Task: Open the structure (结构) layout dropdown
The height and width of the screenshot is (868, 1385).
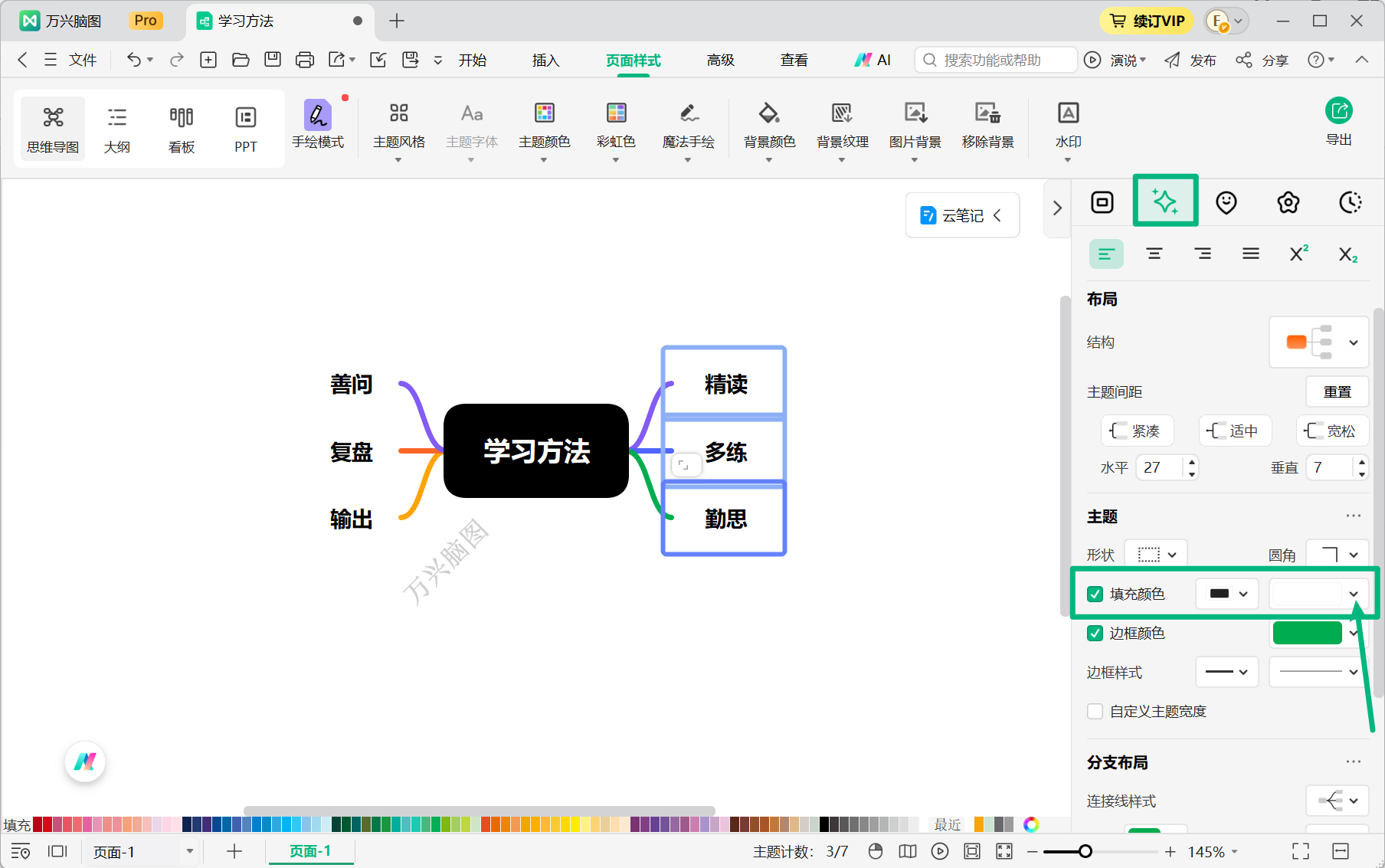Action: [x=1319, y=342]
